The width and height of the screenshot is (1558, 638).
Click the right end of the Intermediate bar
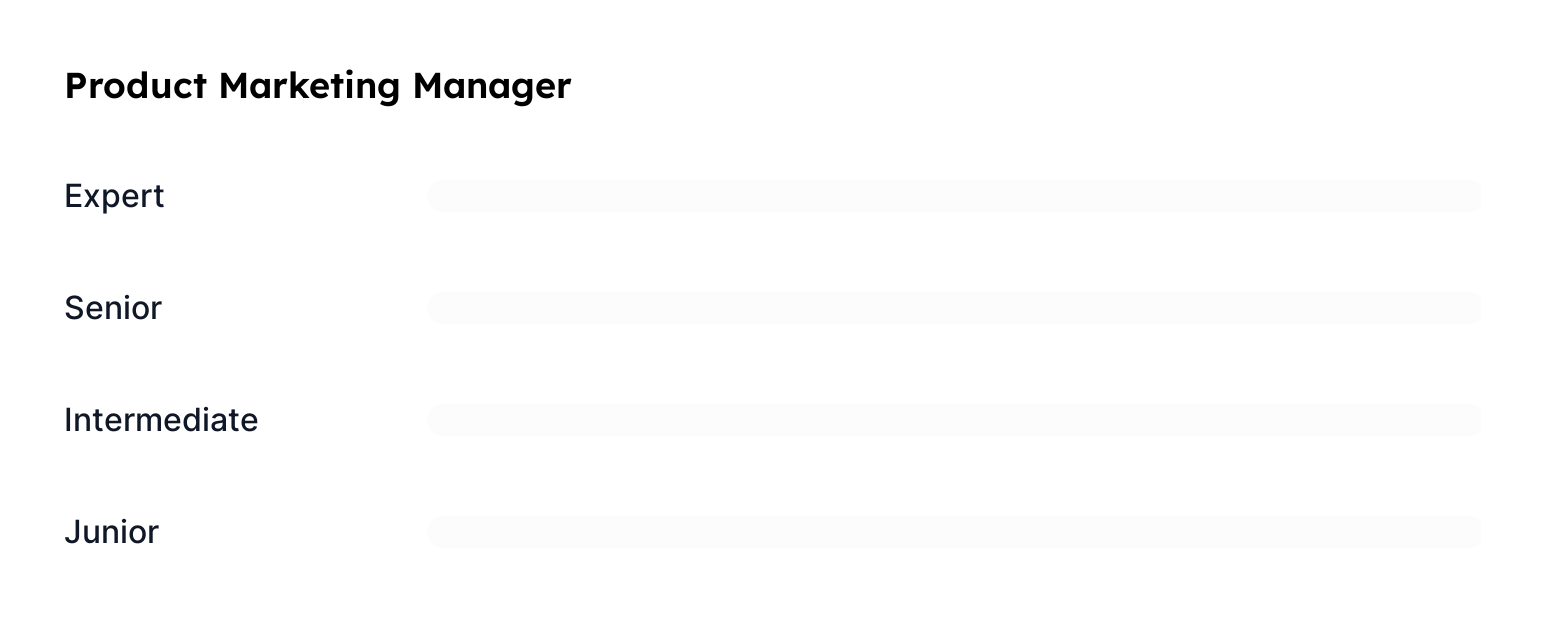coord(1470,420)
